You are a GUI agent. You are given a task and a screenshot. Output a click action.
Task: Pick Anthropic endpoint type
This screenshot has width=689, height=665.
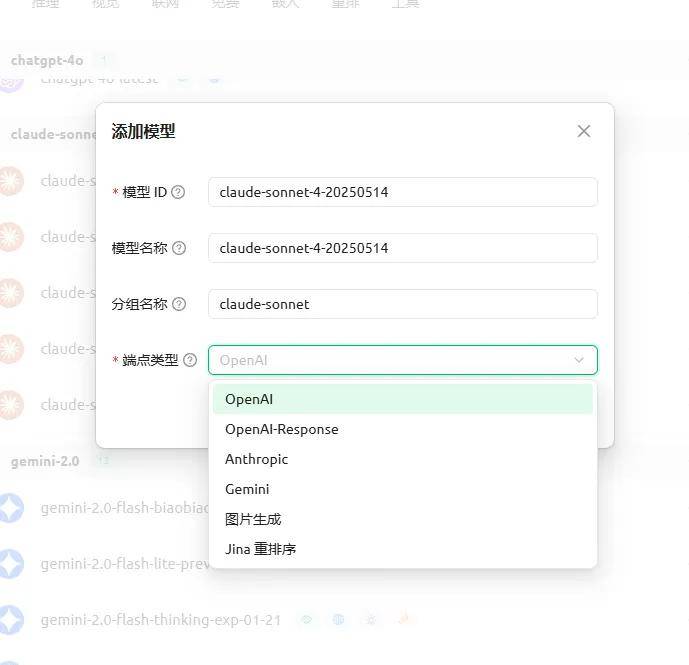[x=403, y=459]
